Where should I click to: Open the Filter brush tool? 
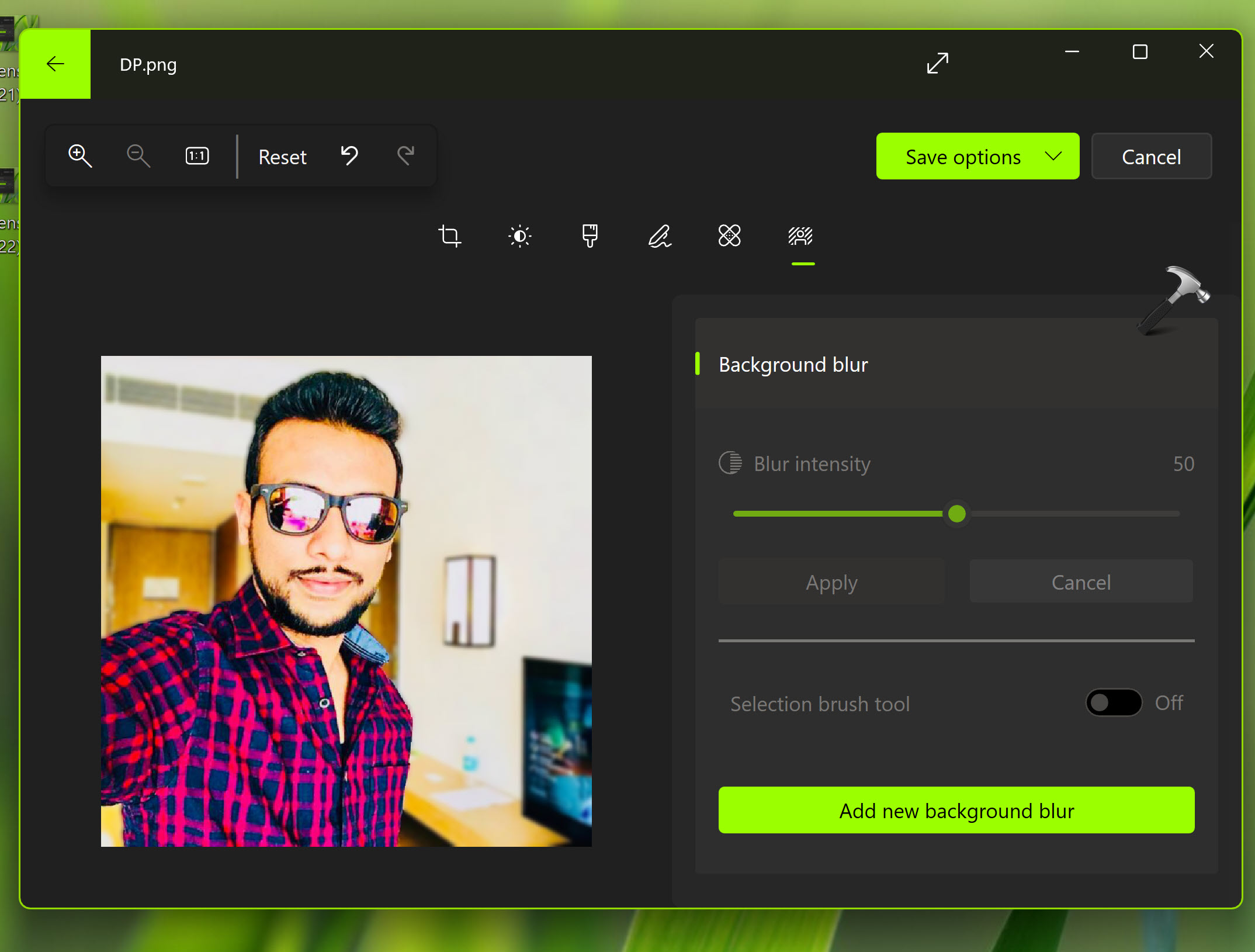coord(590,236)
